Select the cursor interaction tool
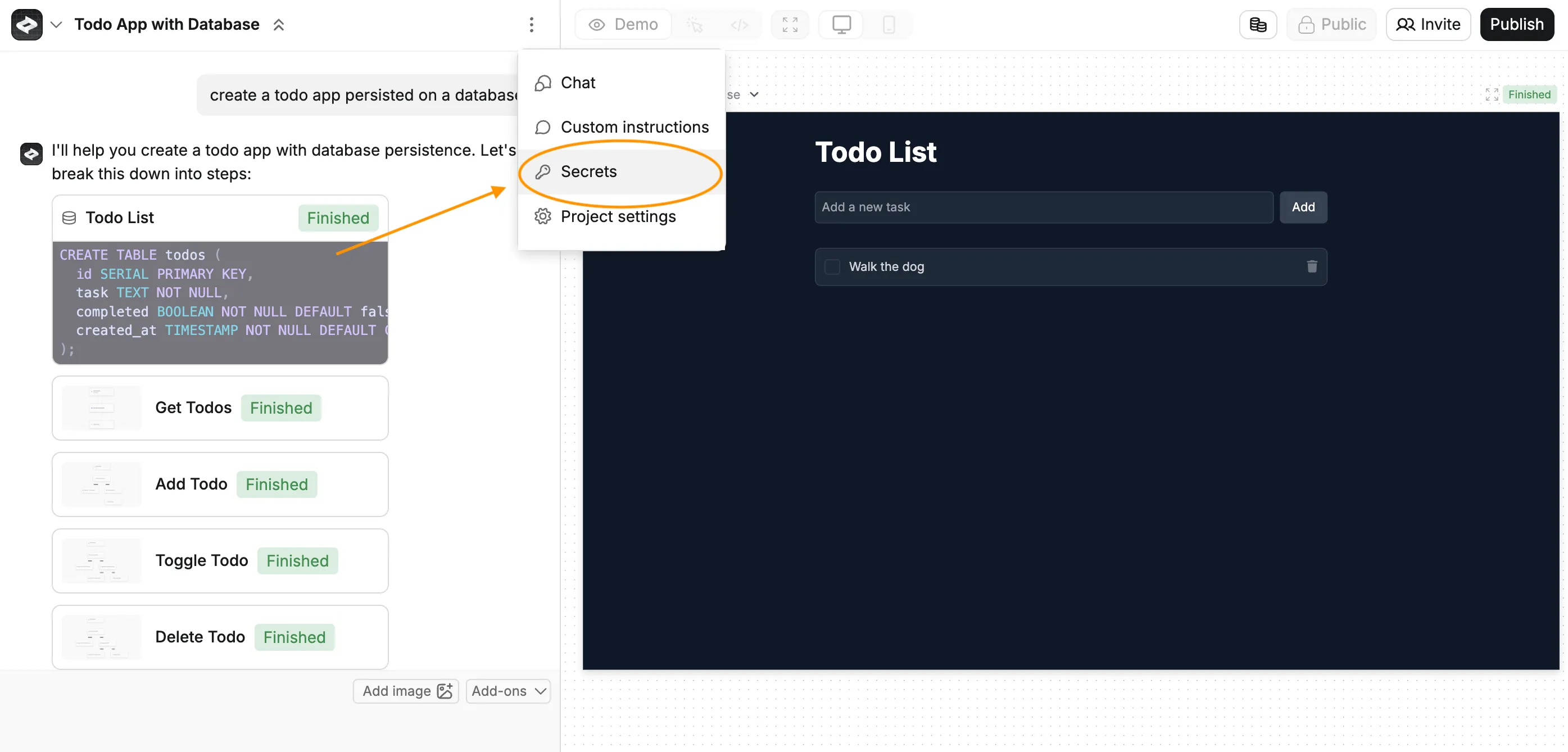Viewport: 1568px width, 752px height. [696, 24]
